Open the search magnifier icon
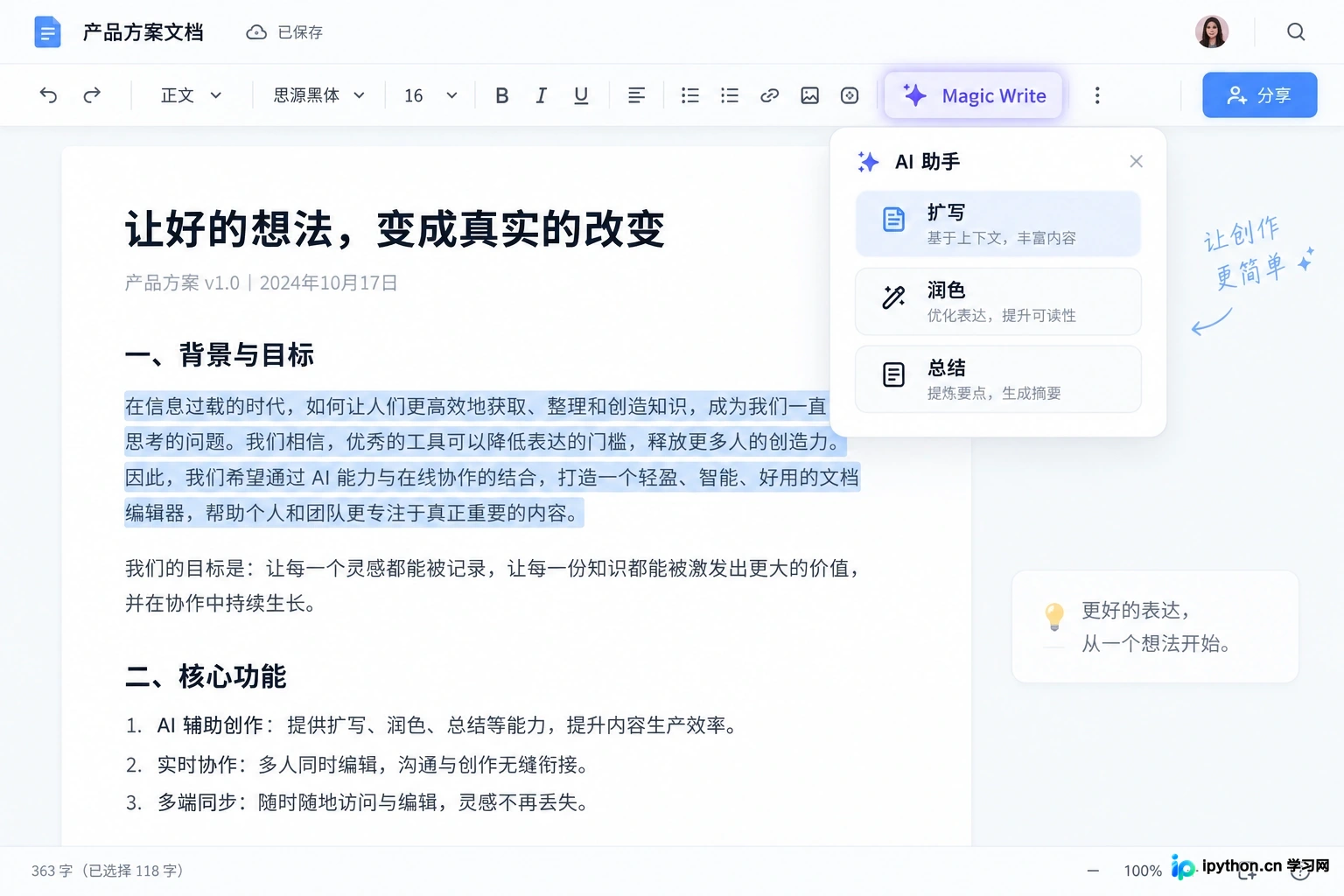The image size is (1344, 896). pos(1296,32)
